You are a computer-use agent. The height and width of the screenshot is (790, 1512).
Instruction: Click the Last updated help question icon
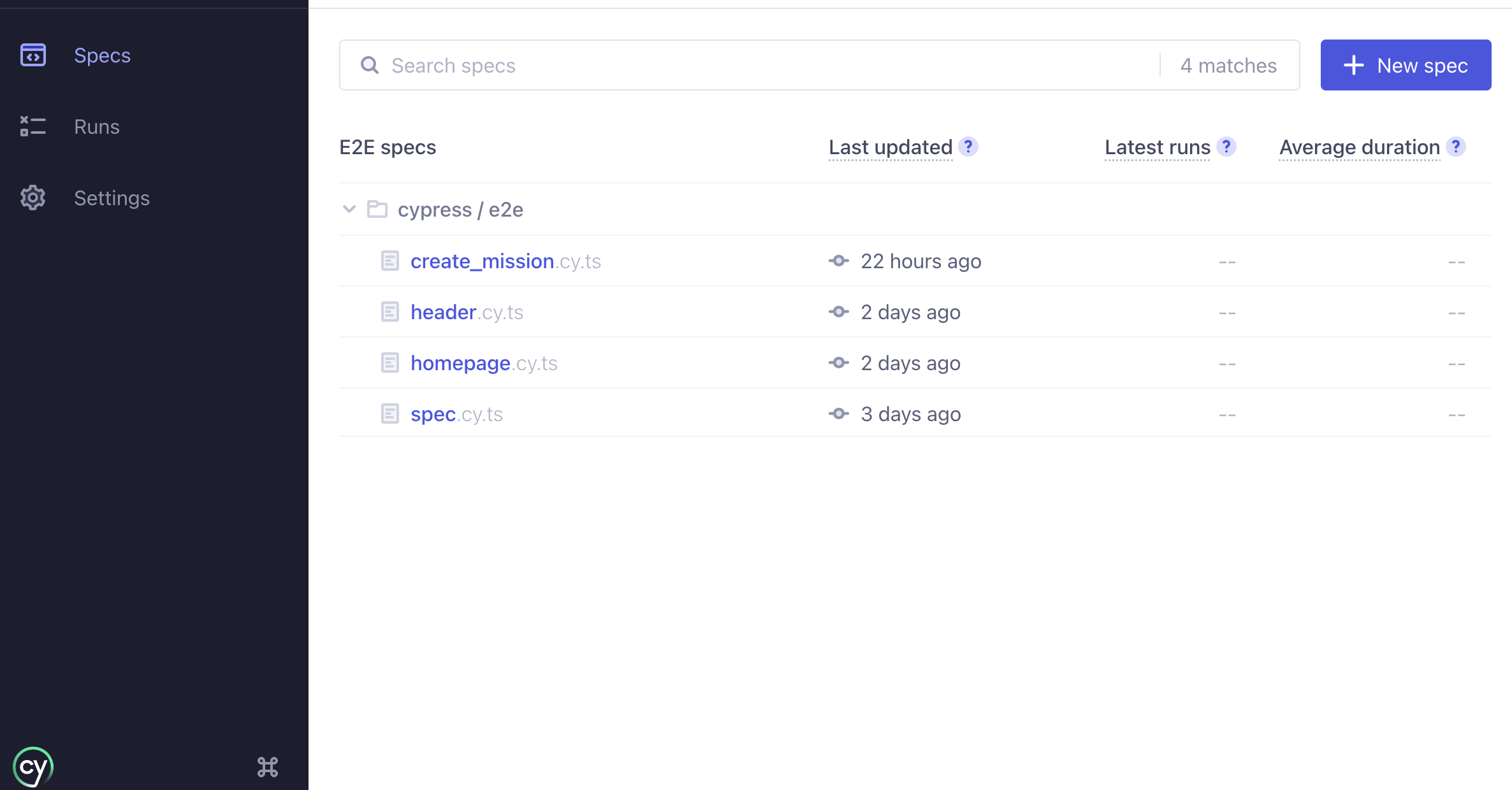point(968,147)
